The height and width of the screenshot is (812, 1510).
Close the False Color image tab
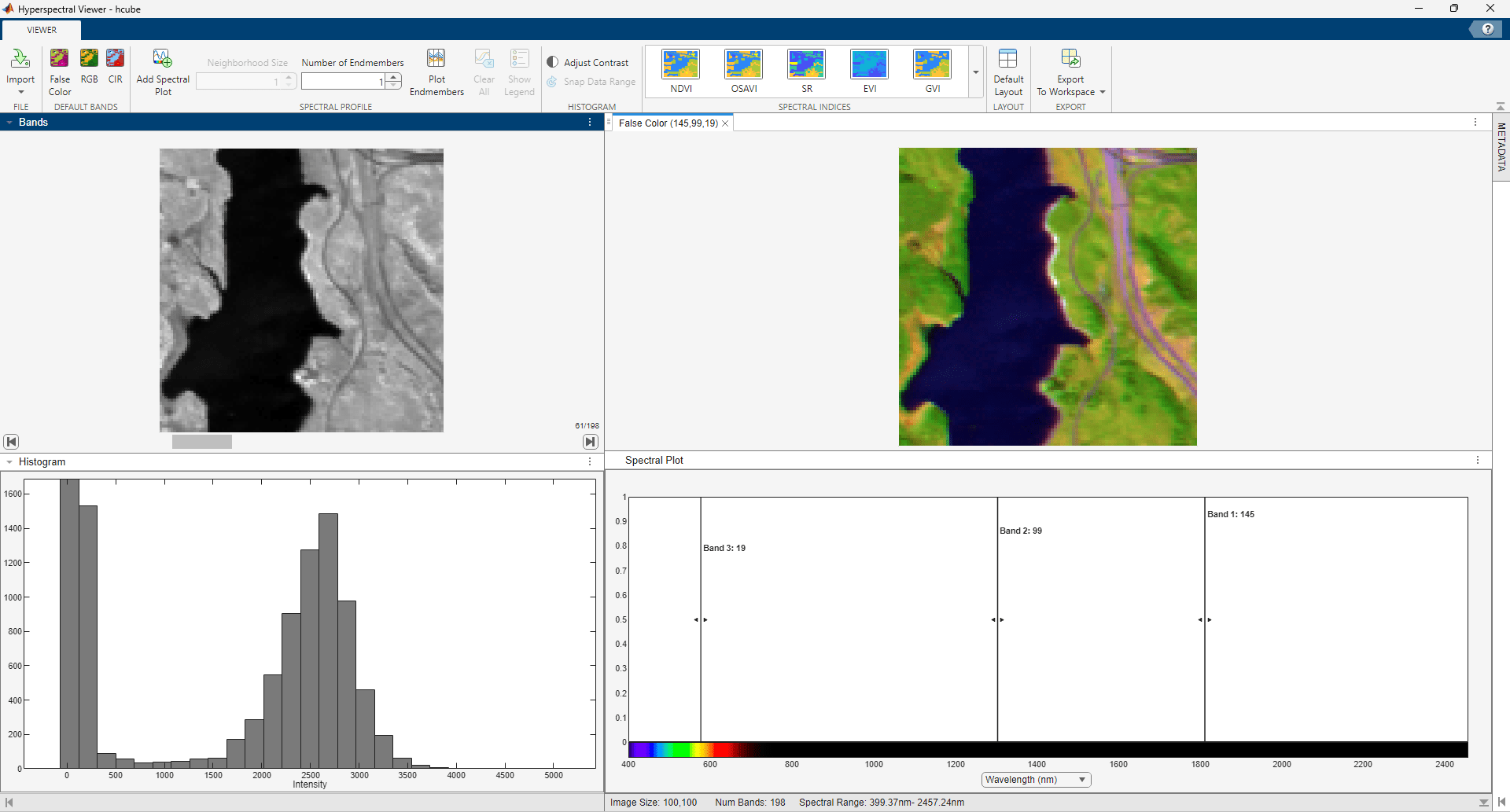[725, 123]
